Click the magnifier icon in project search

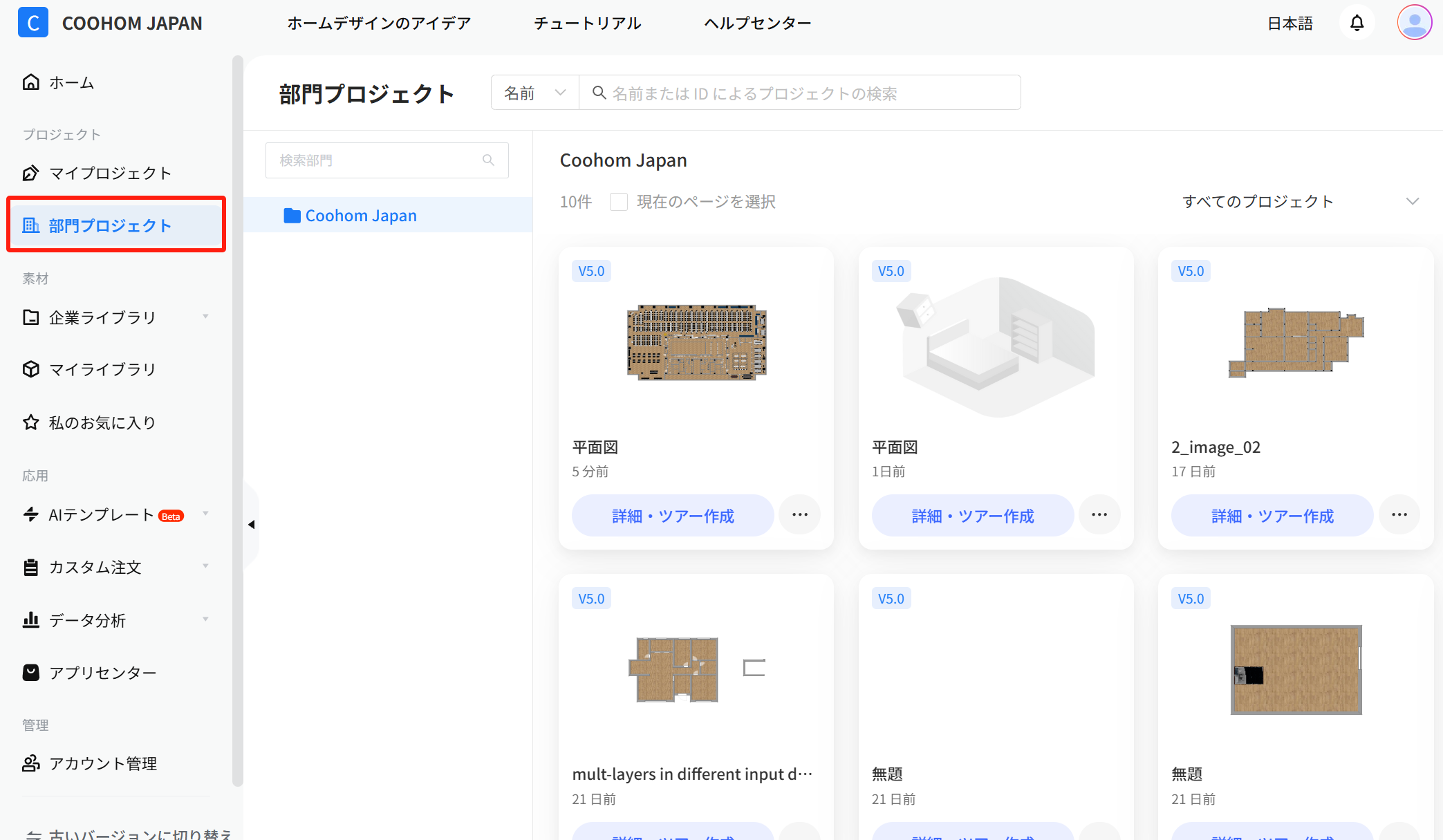click(599, 93)
